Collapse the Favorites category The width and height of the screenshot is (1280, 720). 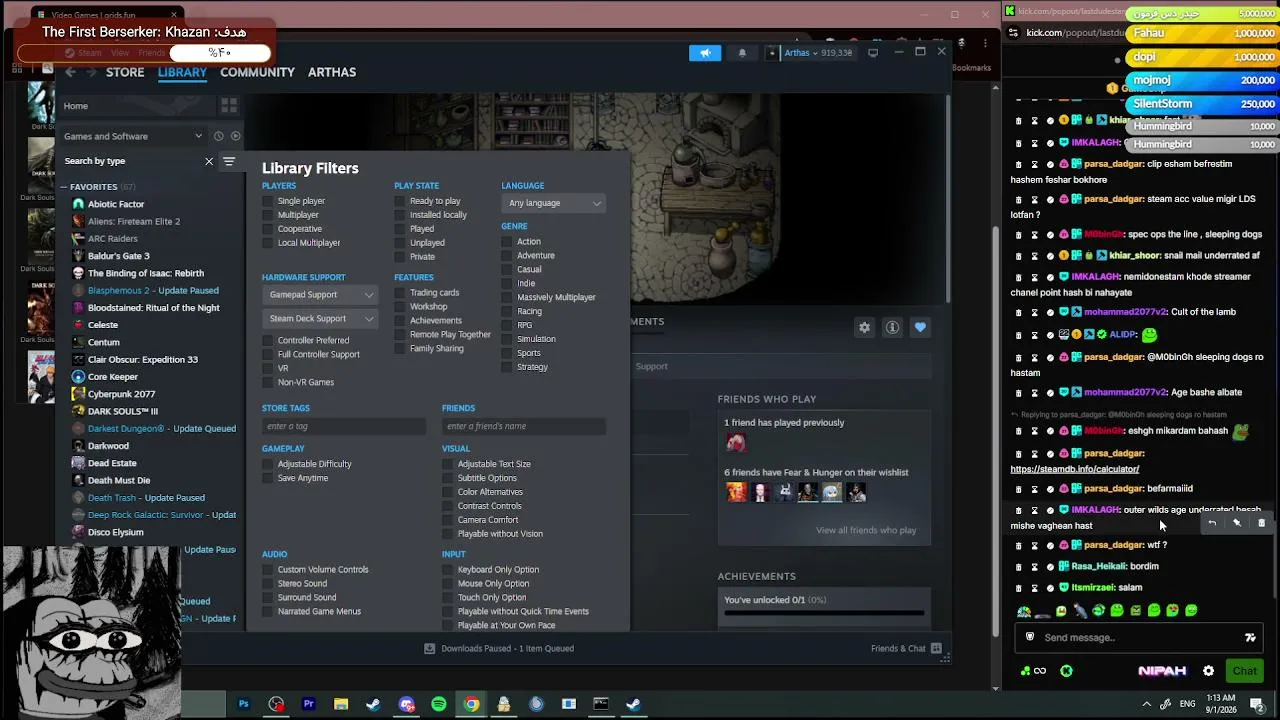tap(65, 187)
